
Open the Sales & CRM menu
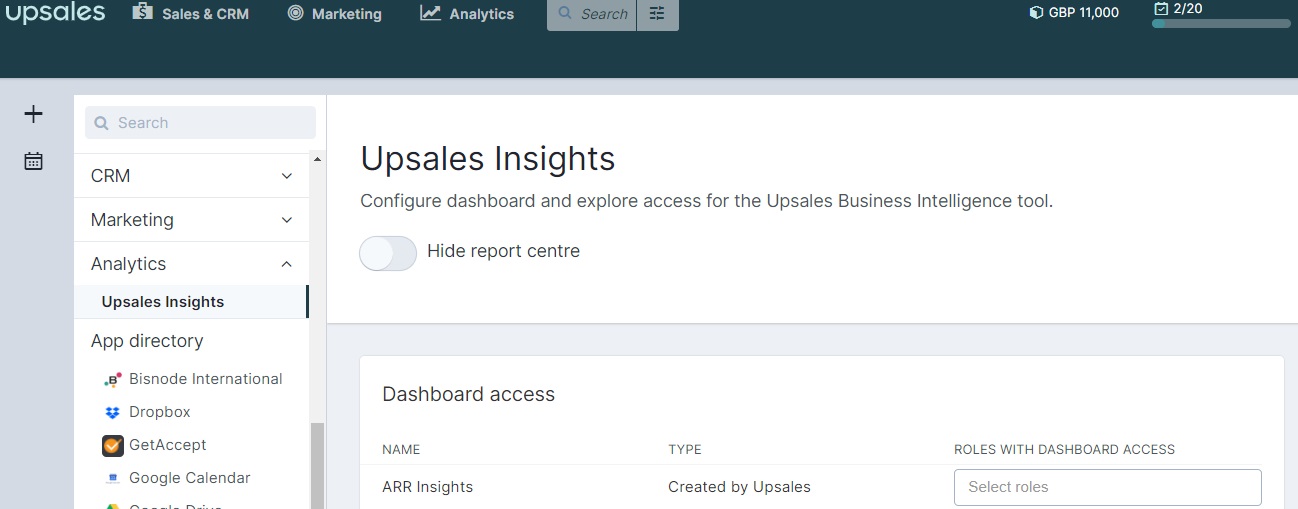(190, 14)
